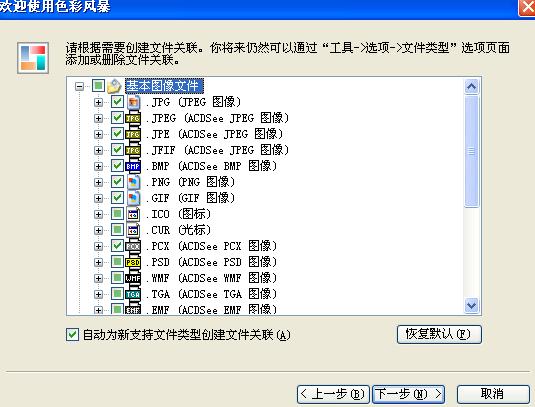This screenshot has width=535, height=407.
Task: Proceed with 下一步 (N) button
Action: tap(408, 394)
